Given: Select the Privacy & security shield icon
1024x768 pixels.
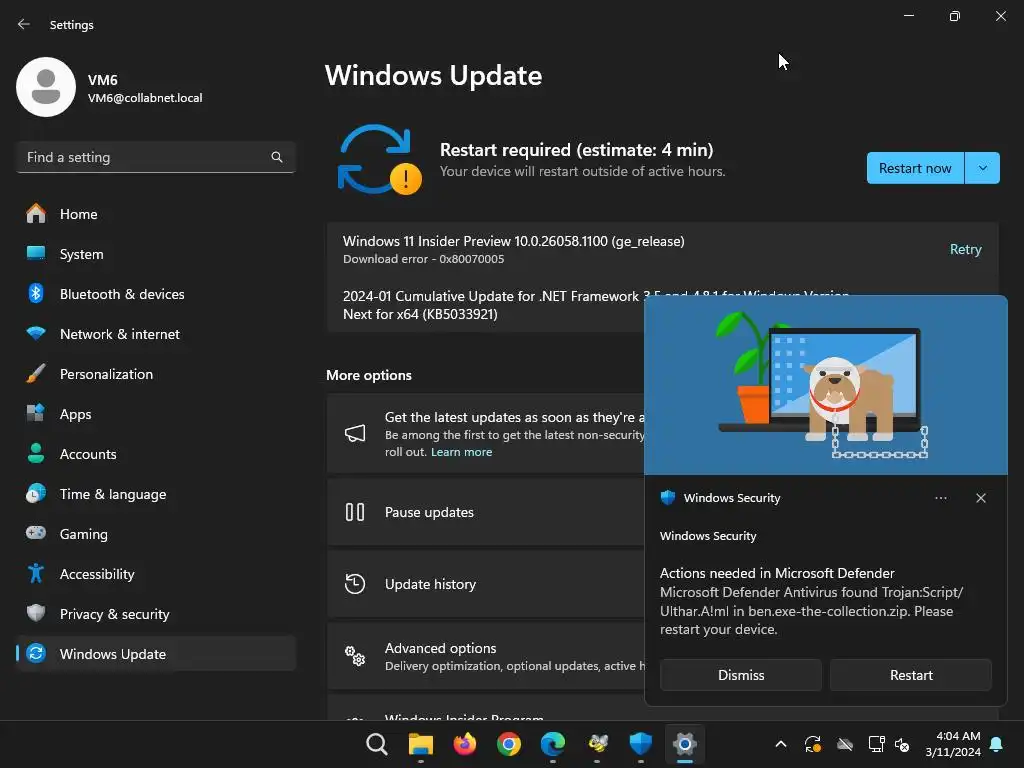Looking at the screenshot, I should pyautogui.click(x=36, y=613).
